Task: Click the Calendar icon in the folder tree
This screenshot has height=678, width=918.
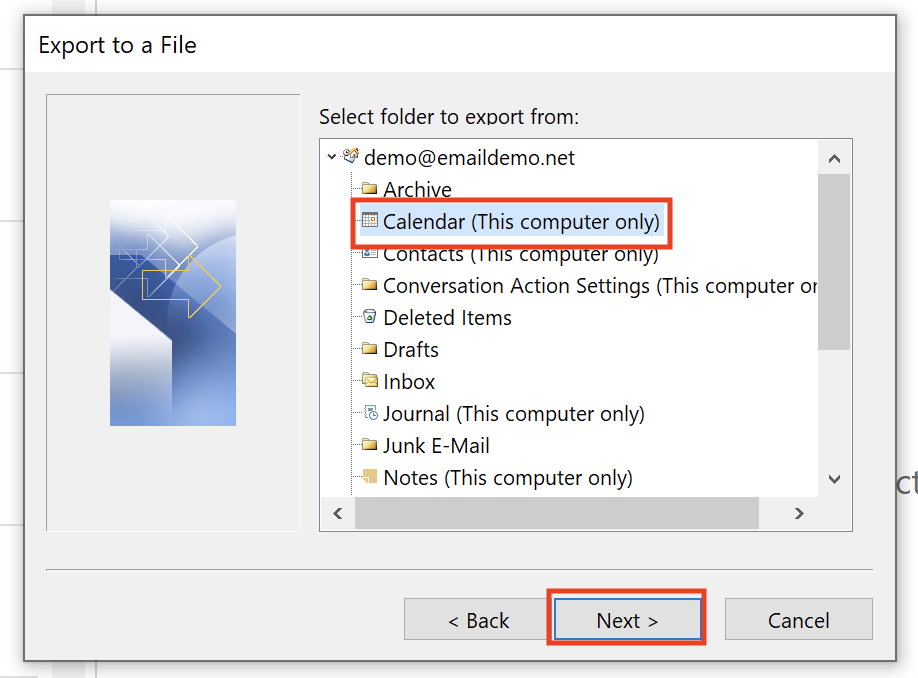Action: click(x=369, y=220)
